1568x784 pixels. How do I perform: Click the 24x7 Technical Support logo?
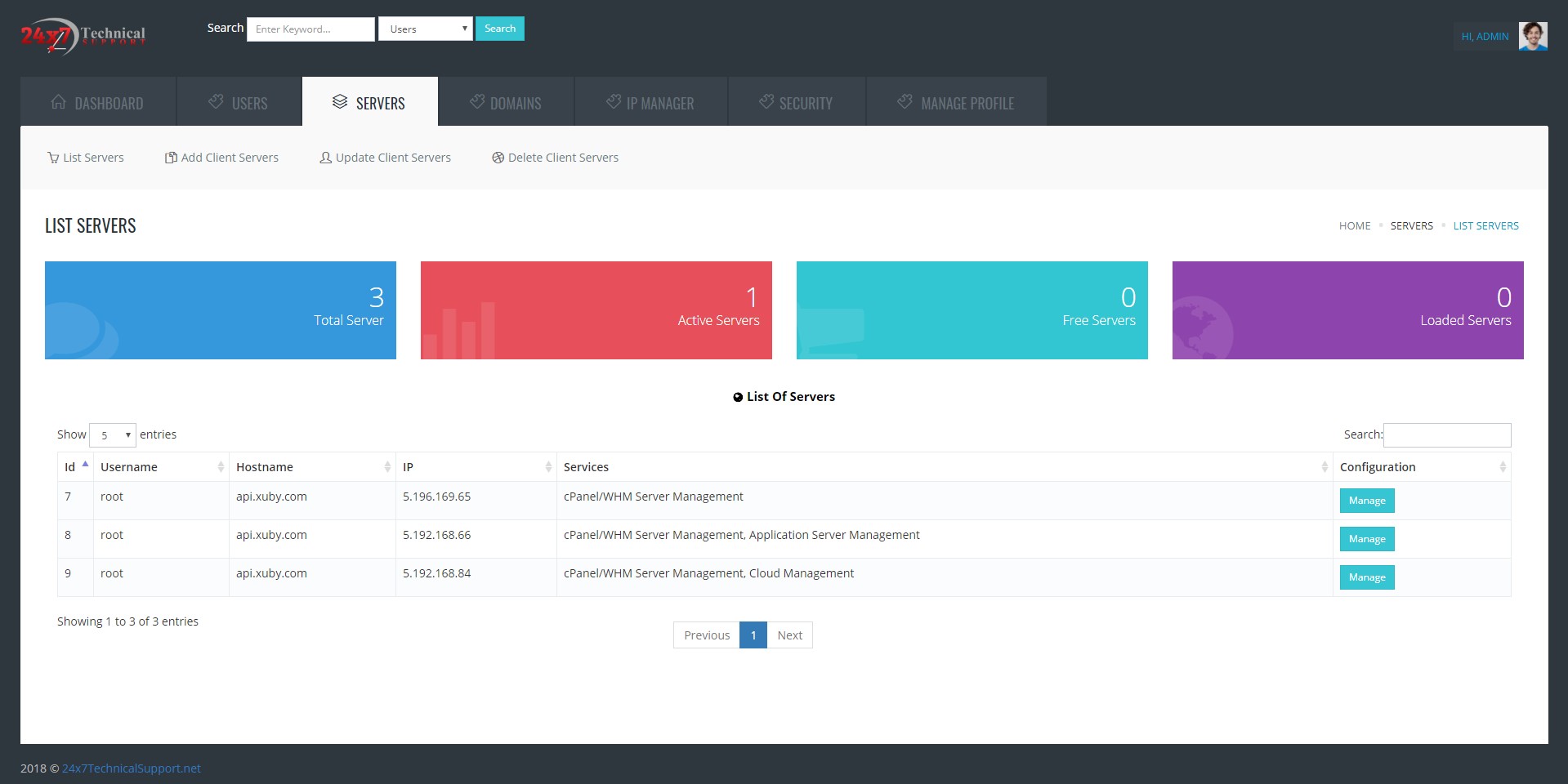(x=83, y=36)
